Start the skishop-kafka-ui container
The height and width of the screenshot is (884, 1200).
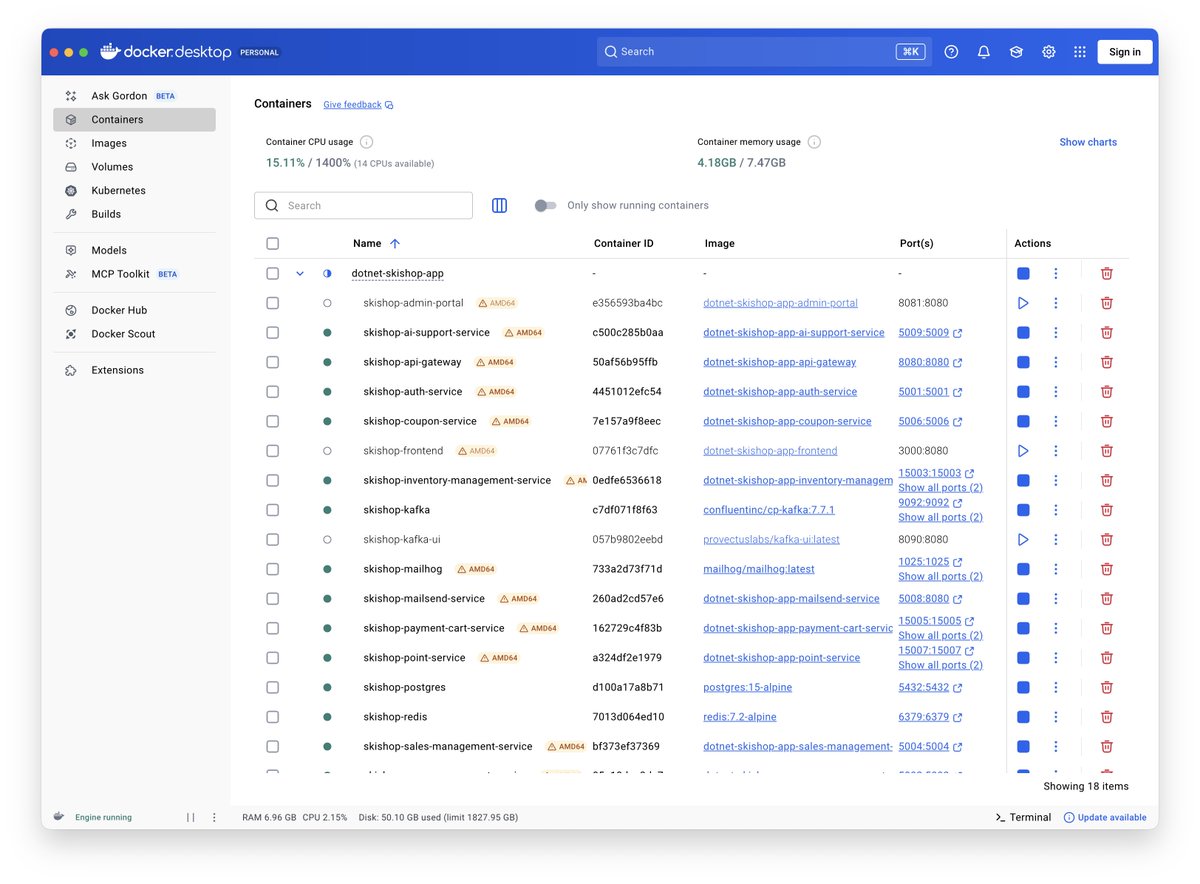1023,540
